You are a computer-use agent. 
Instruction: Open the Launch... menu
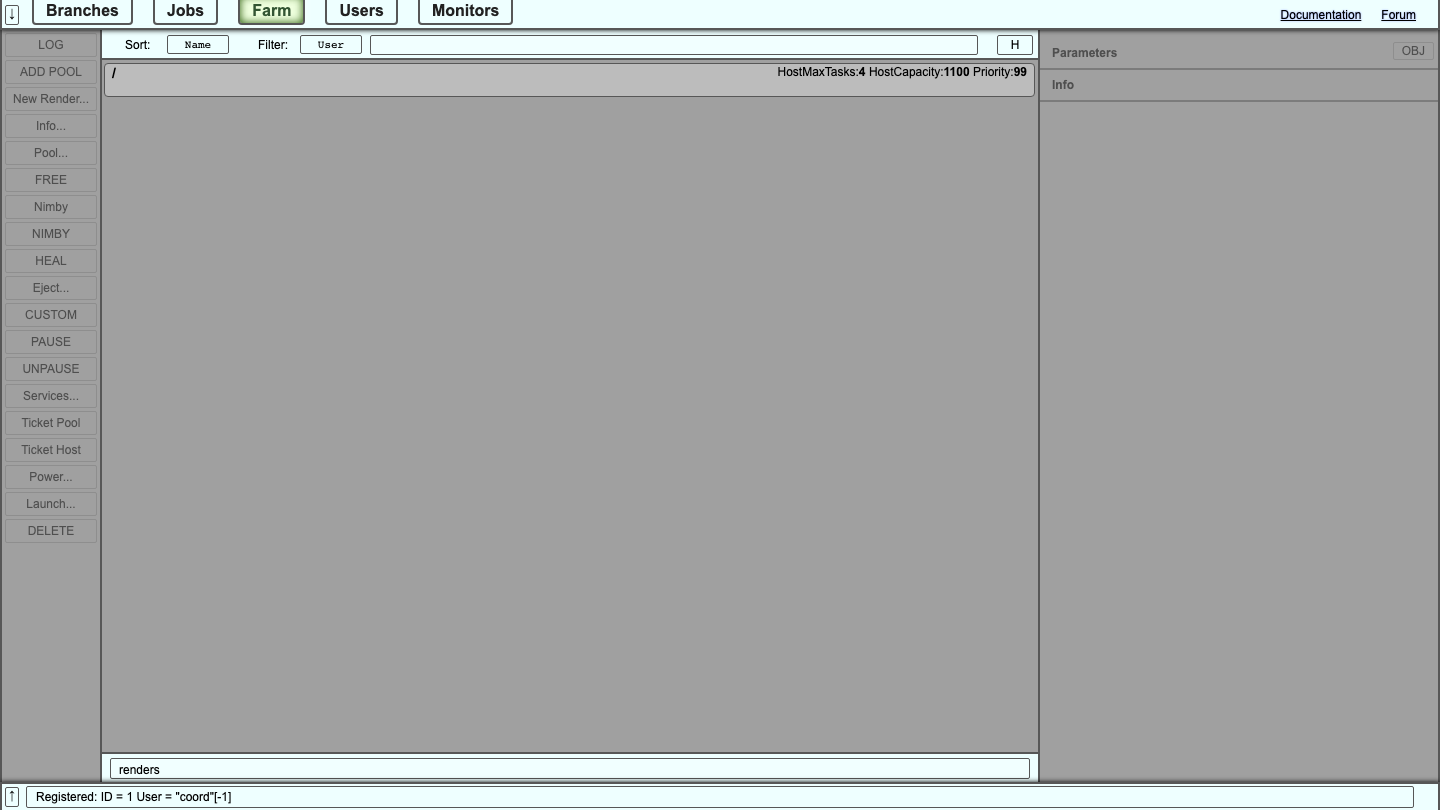coord(51,504)
